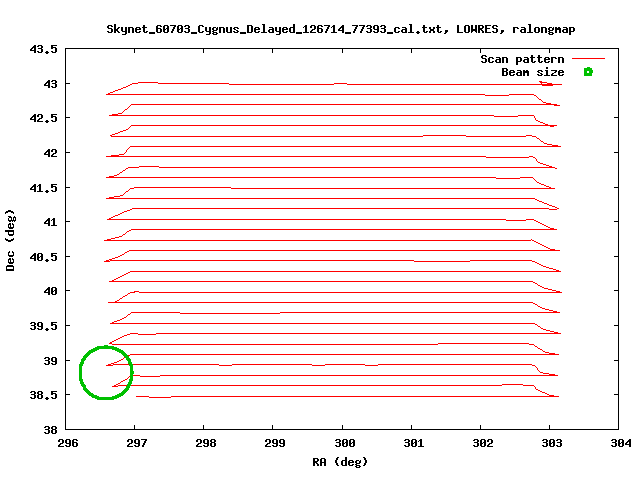640x480 pixels.
Task: Click the 43.5 Dec axis tick label
Action: [44, 49]
